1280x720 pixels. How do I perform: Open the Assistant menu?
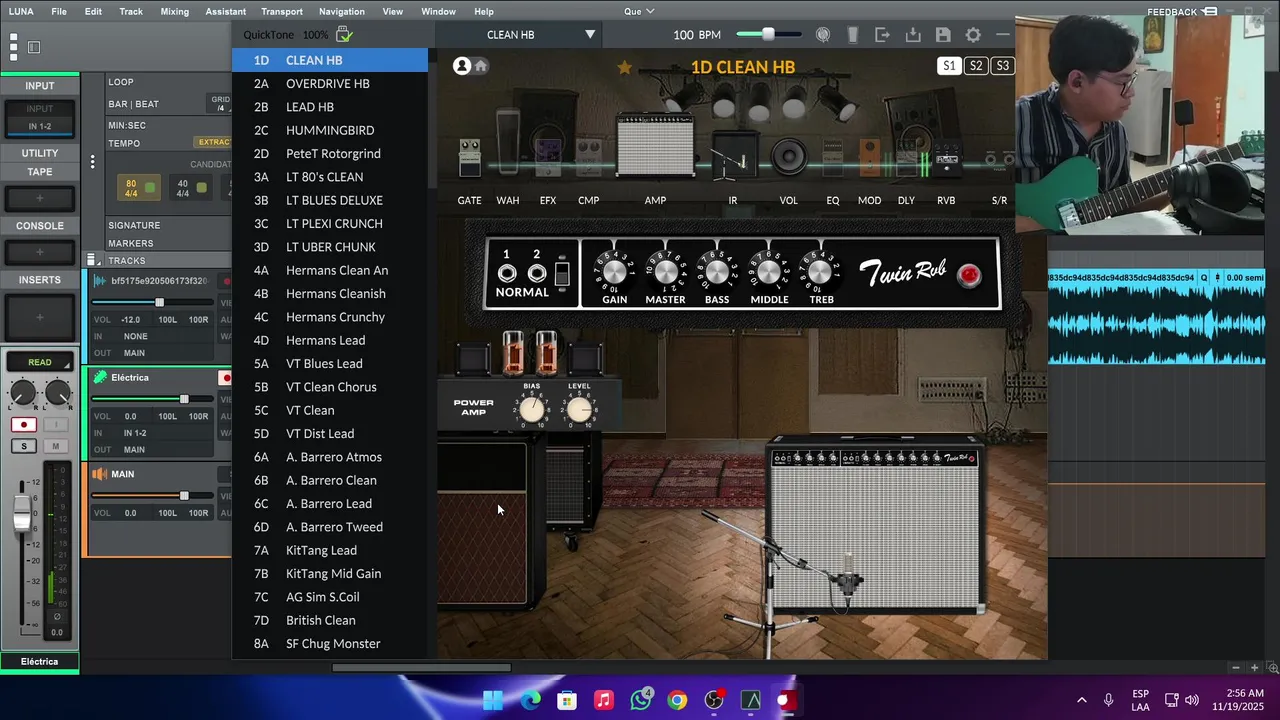(x=226, y=11)
